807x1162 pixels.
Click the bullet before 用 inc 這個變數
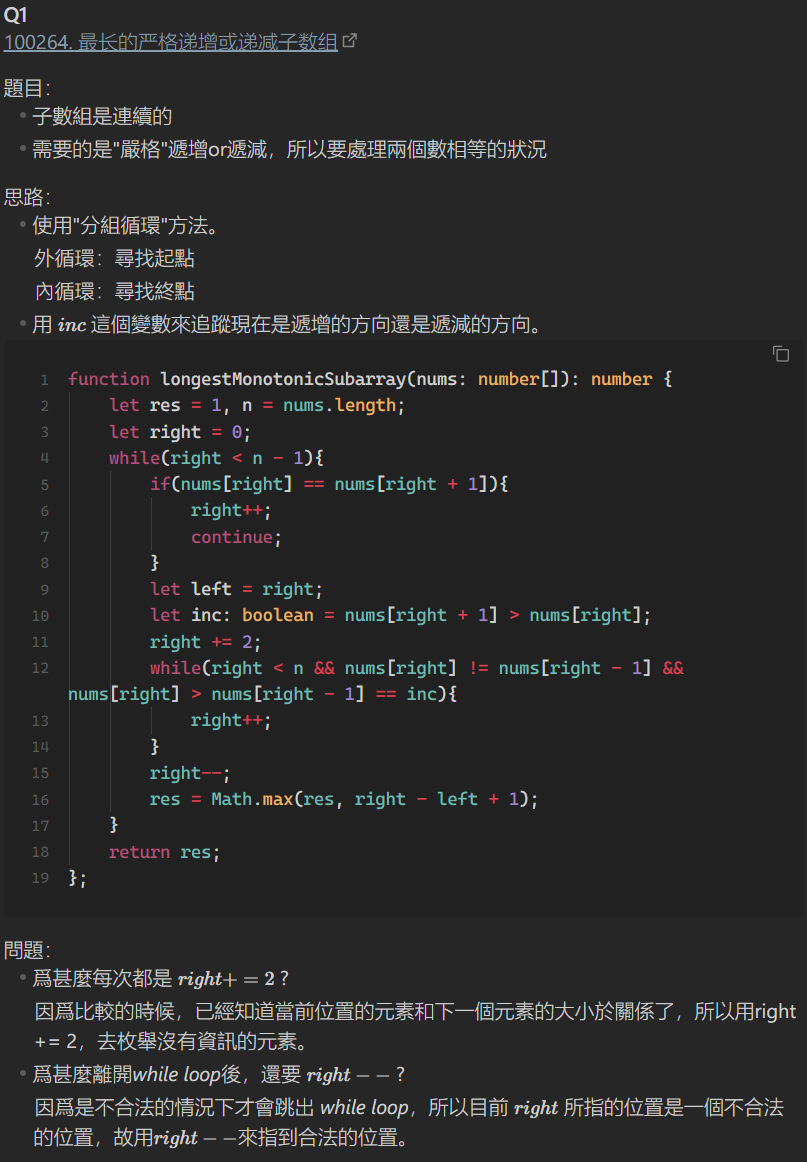click(x=23, y=324)
